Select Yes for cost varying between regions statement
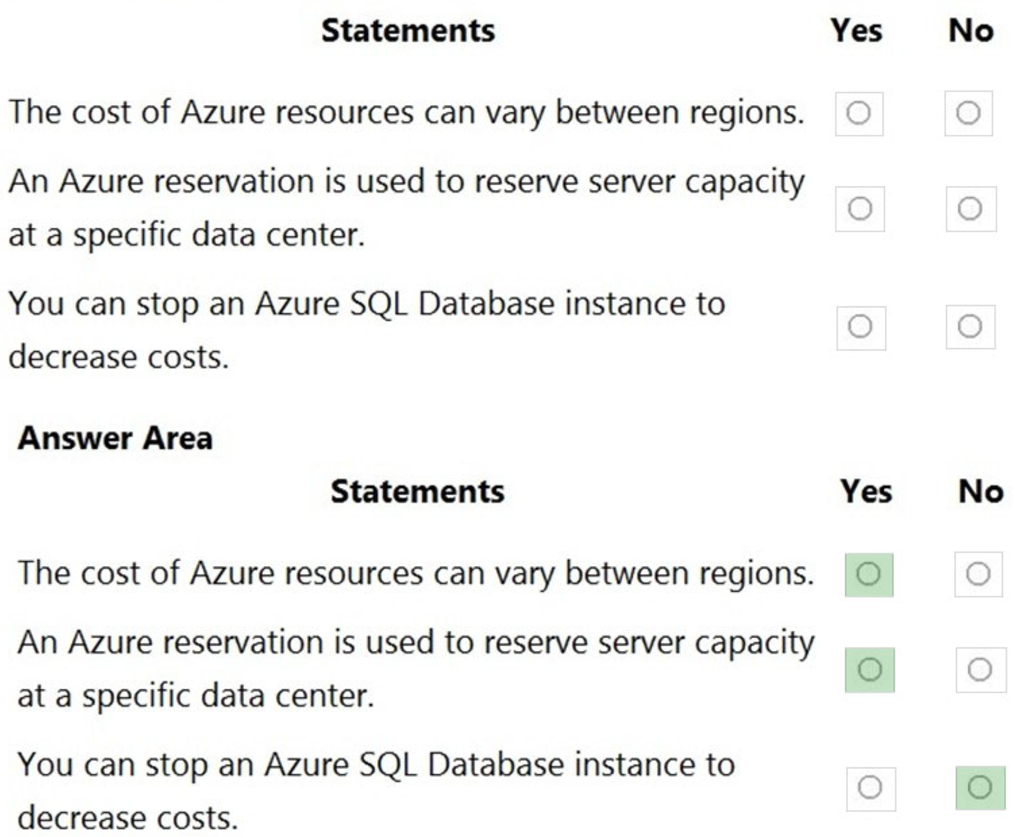The width and height of the screenshot is (1026, 837). pos(858,112)
